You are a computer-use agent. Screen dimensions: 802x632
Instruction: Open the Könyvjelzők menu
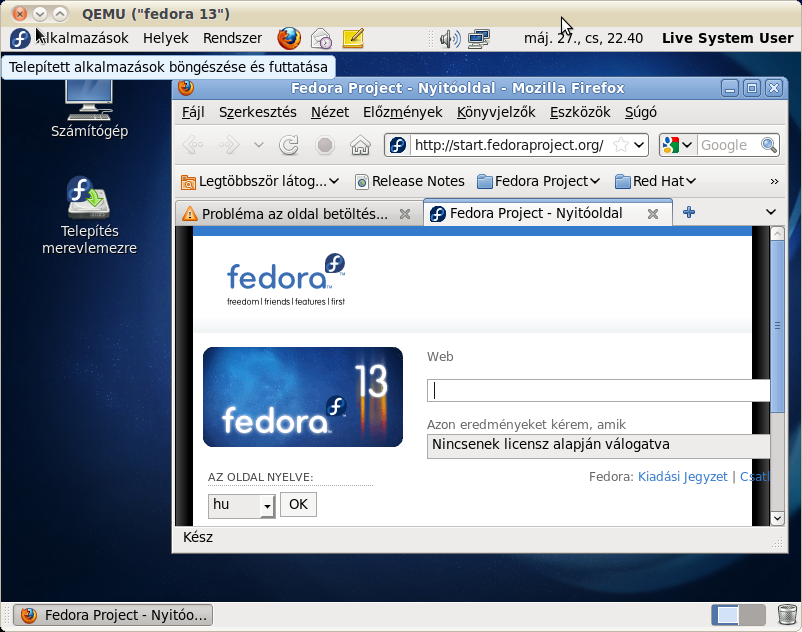[496, 112]
